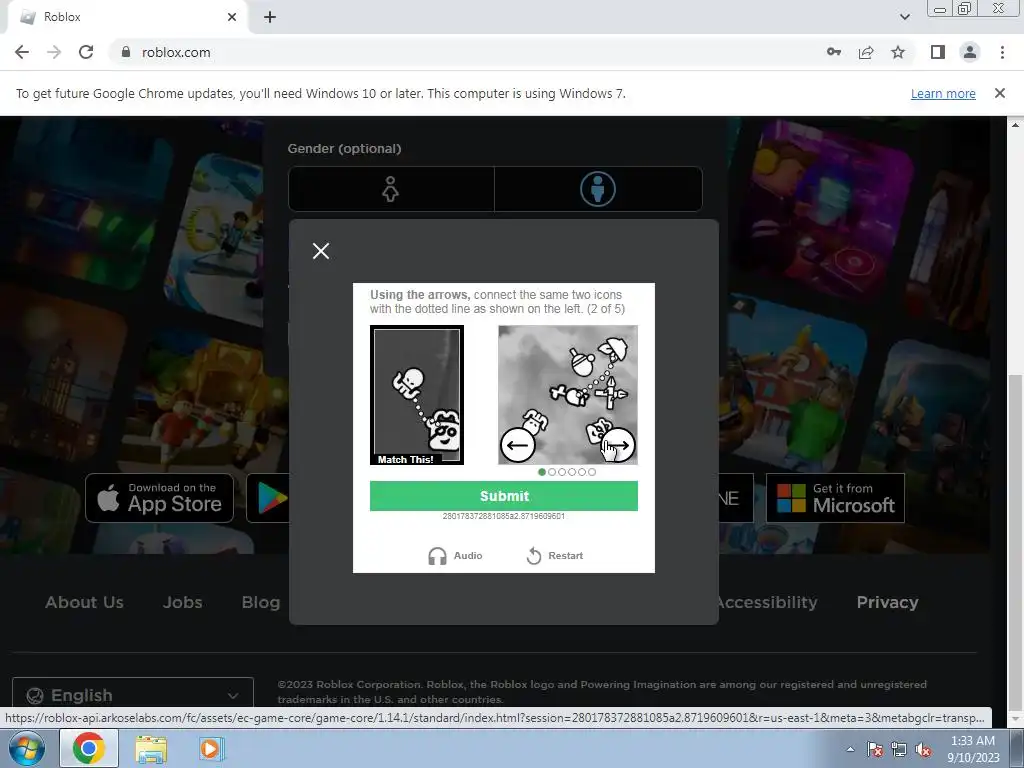
Task: Select the Roblox tab
Action: pos(127,17)
